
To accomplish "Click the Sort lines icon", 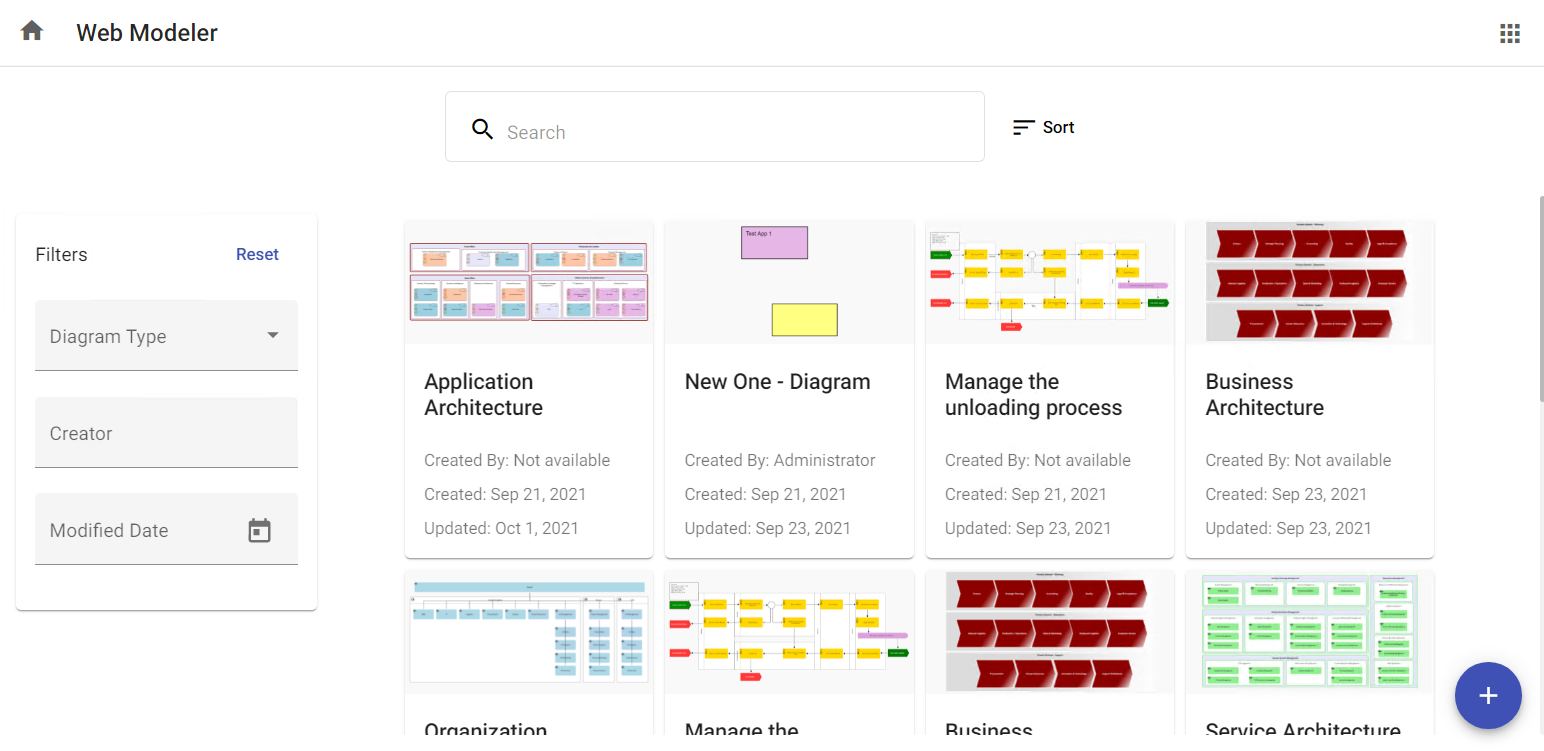I will 1023,128.
